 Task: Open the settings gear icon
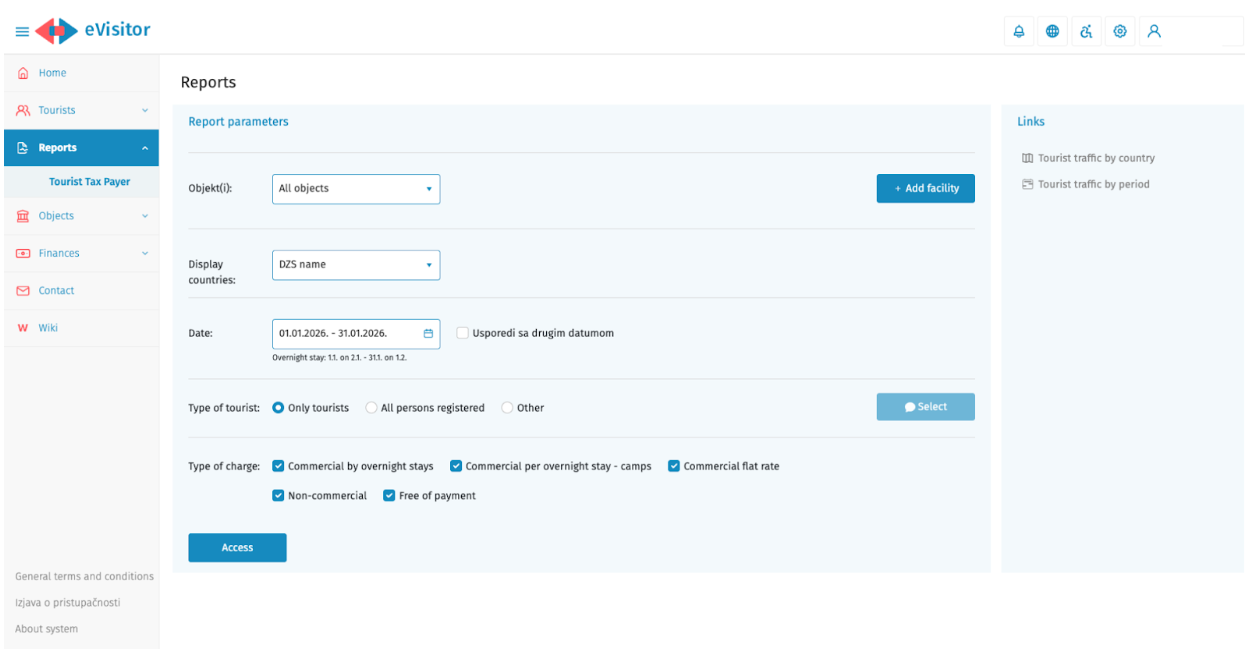click(x=1120, y=31)
